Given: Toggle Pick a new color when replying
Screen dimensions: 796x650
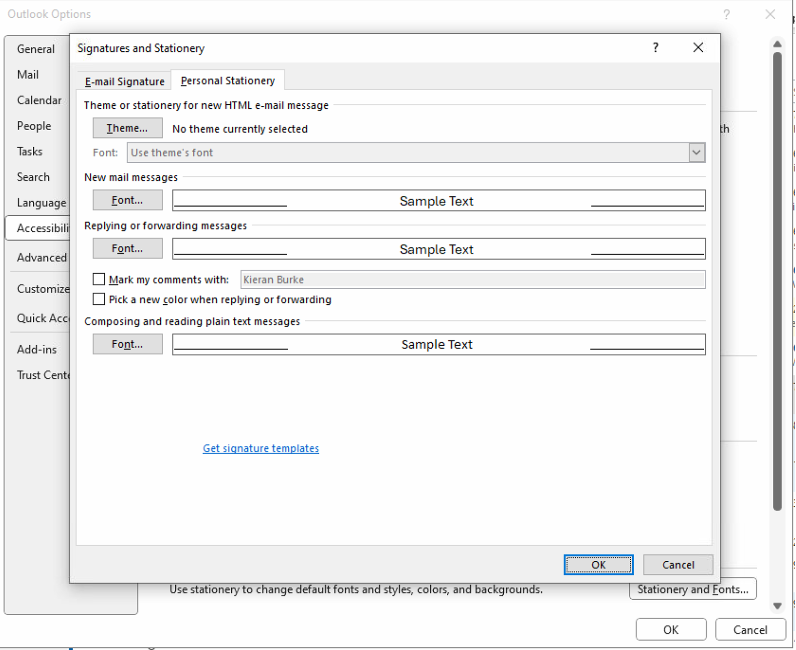Looking at the screenshot, I should [x=99, y=299].
